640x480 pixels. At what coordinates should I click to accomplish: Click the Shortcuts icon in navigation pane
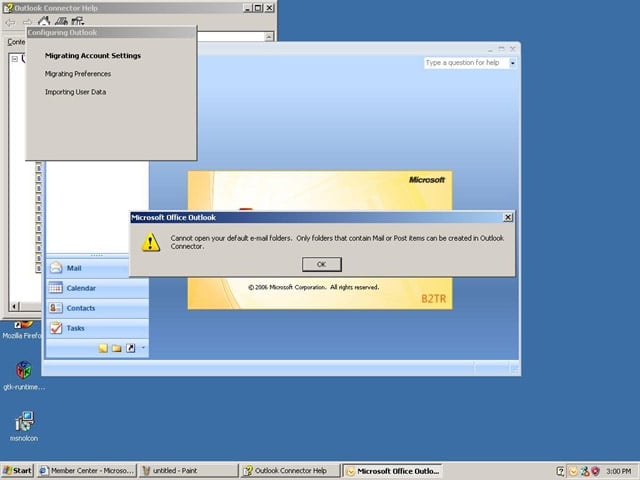[130, 348]
